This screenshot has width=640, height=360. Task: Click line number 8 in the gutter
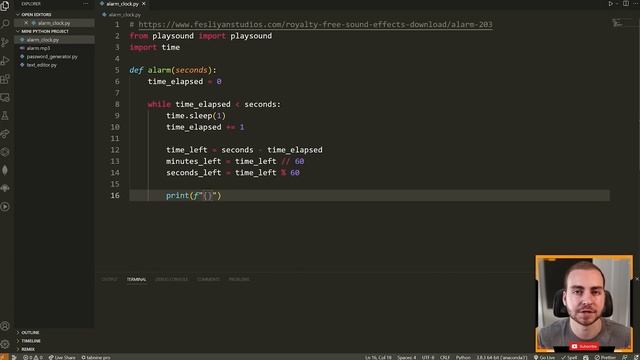pyautogui.click(x=117, y=104)
